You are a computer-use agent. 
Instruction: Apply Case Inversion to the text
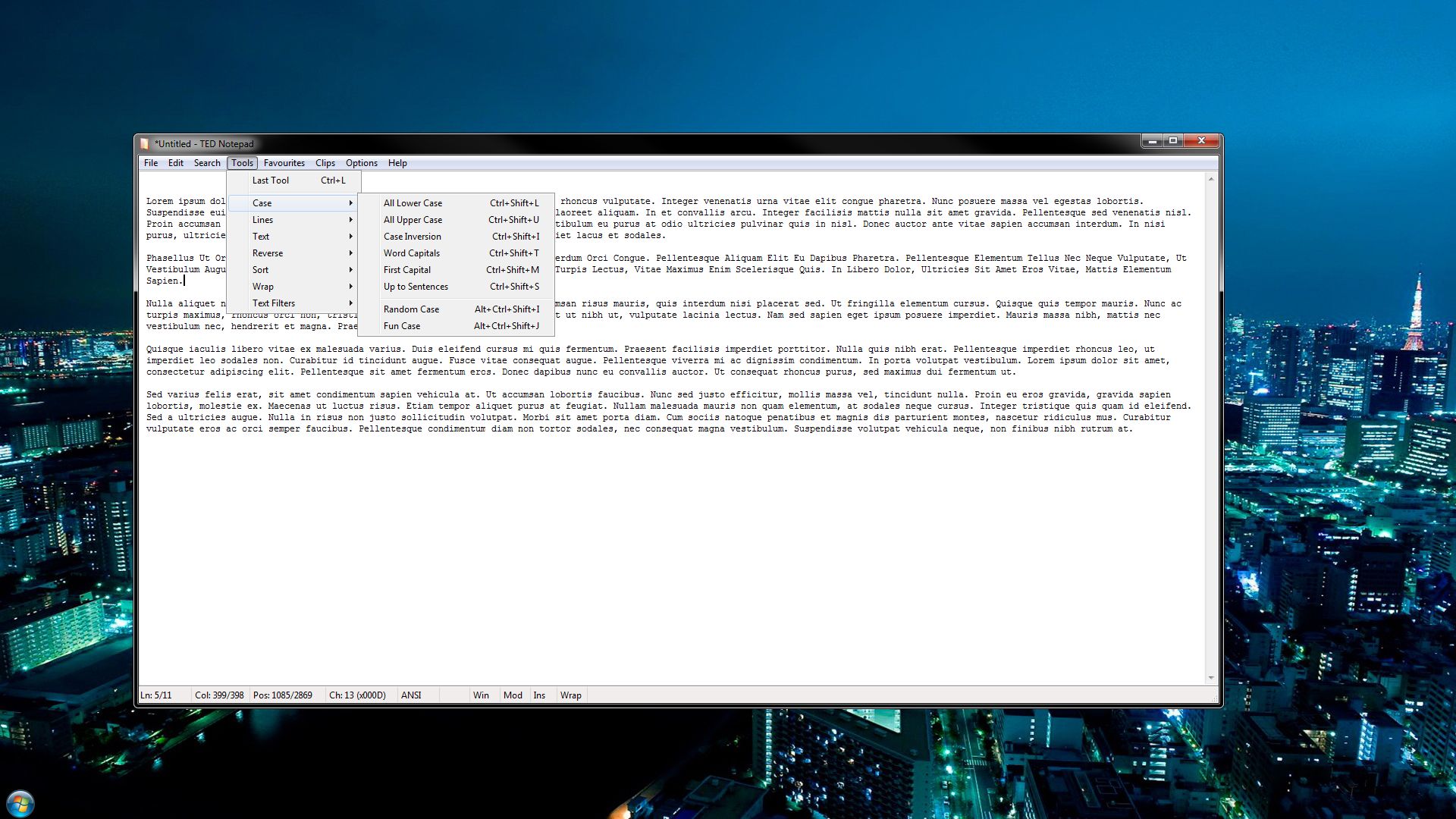413,236
